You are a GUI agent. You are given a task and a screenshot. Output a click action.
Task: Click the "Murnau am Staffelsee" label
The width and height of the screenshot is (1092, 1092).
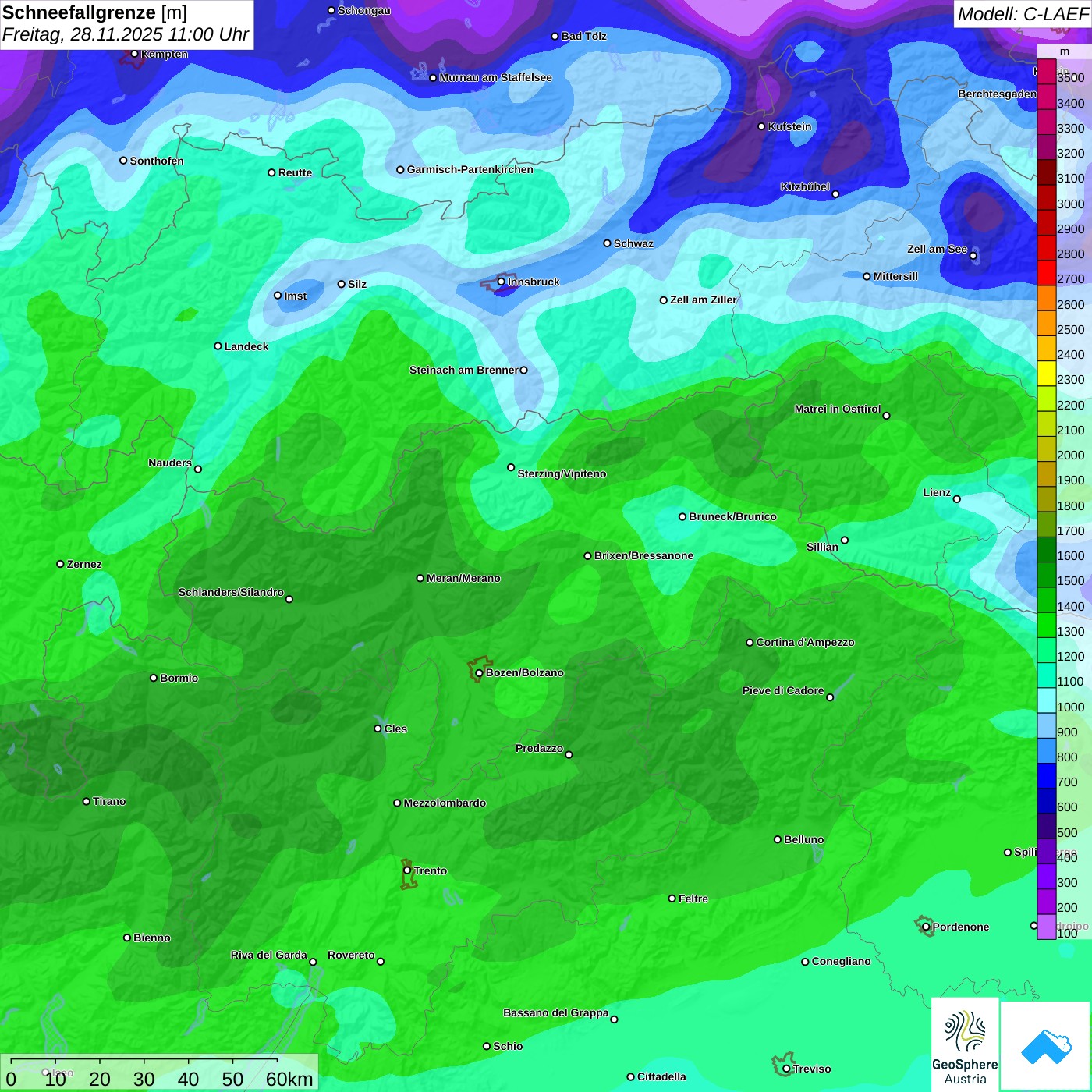495,77
